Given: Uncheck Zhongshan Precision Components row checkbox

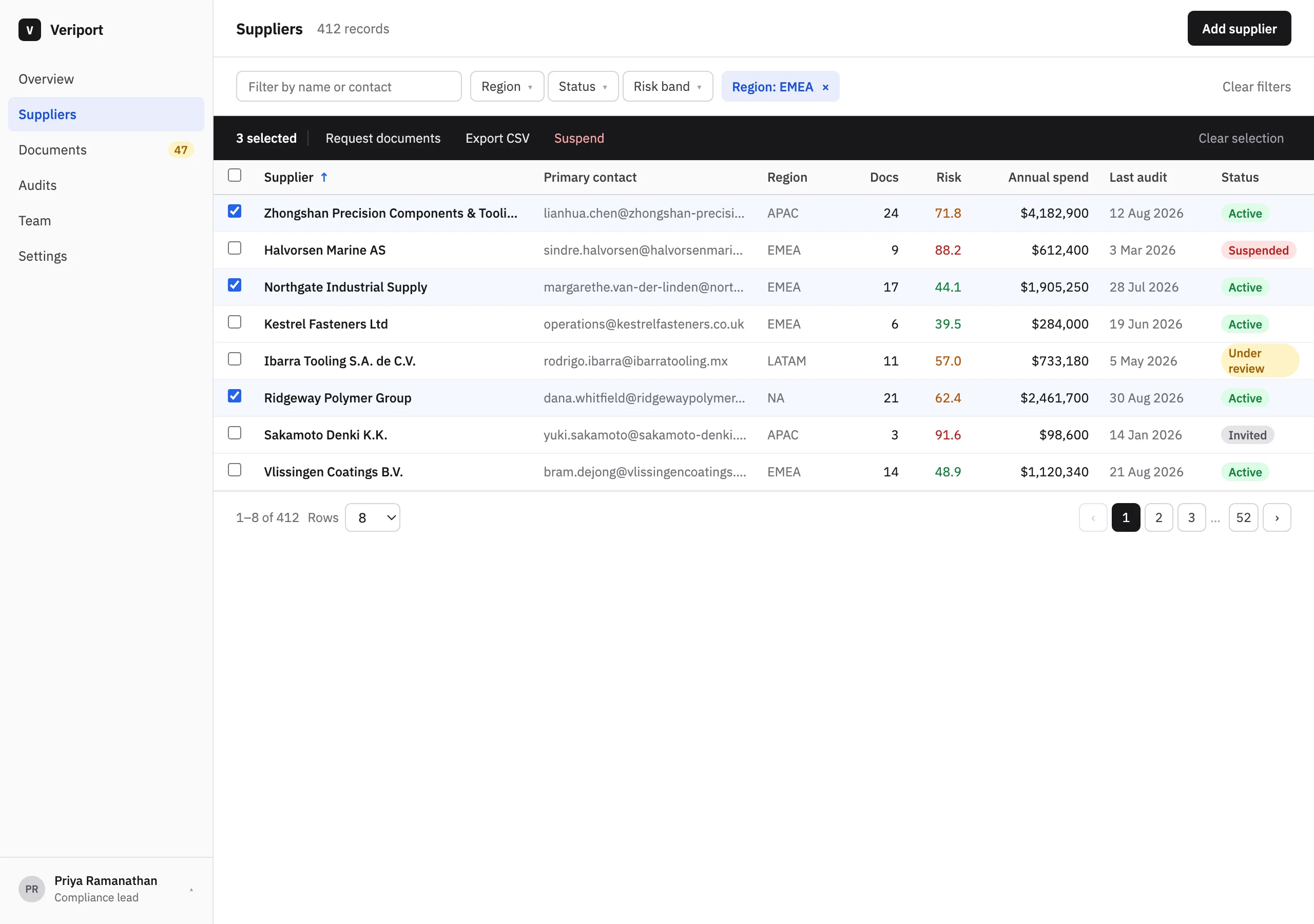Looking at the screenshot, I should (x=235, y=211).
